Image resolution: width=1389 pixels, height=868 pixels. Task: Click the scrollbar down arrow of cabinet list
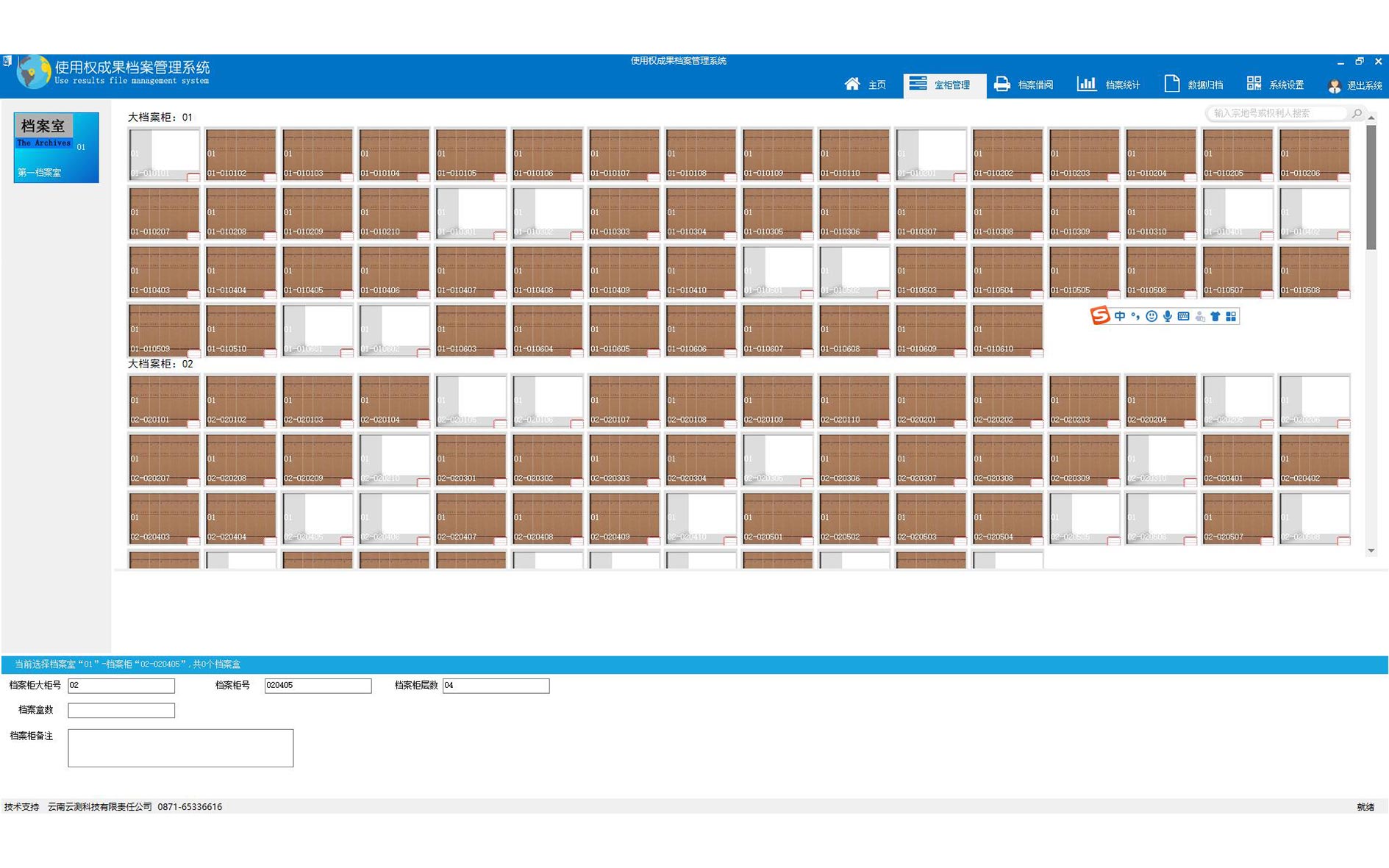[1371, 550]
